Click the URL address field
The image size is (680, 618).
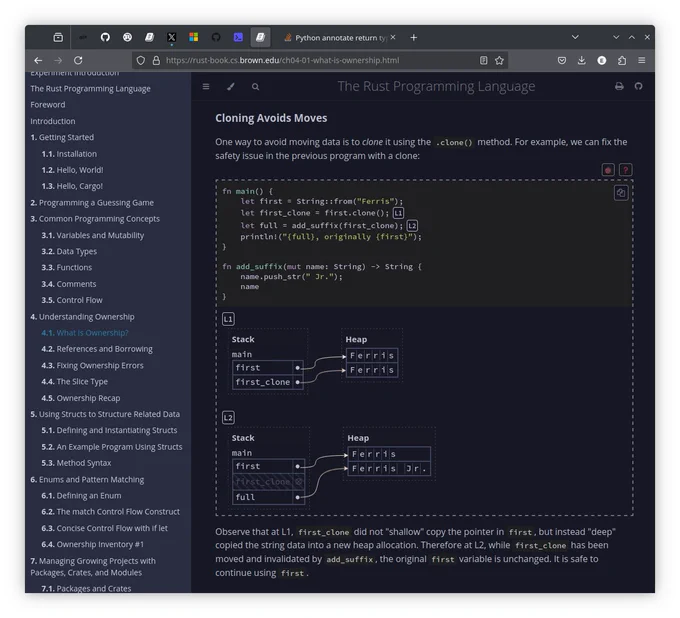304,60
